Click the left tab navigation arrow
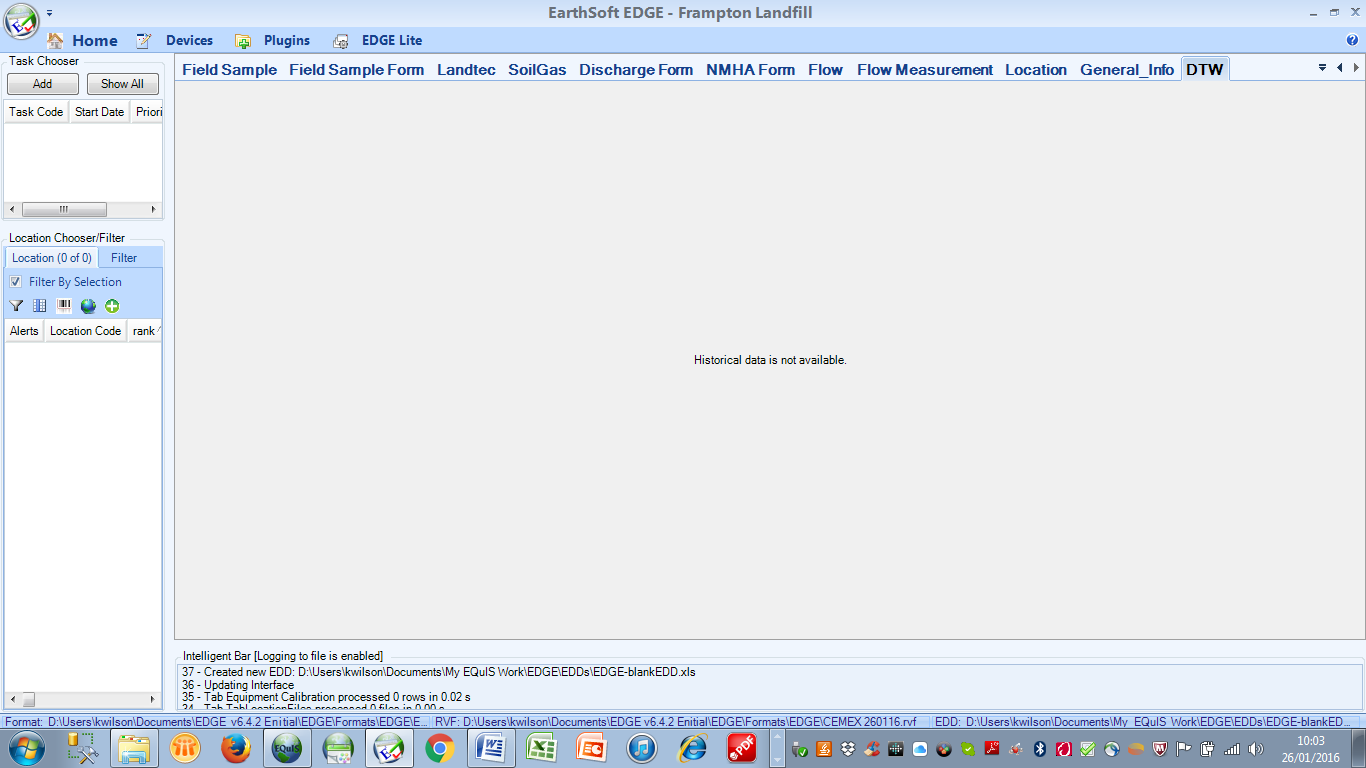The width and height of the screenshot is (1366, 768). (1340, 68)
